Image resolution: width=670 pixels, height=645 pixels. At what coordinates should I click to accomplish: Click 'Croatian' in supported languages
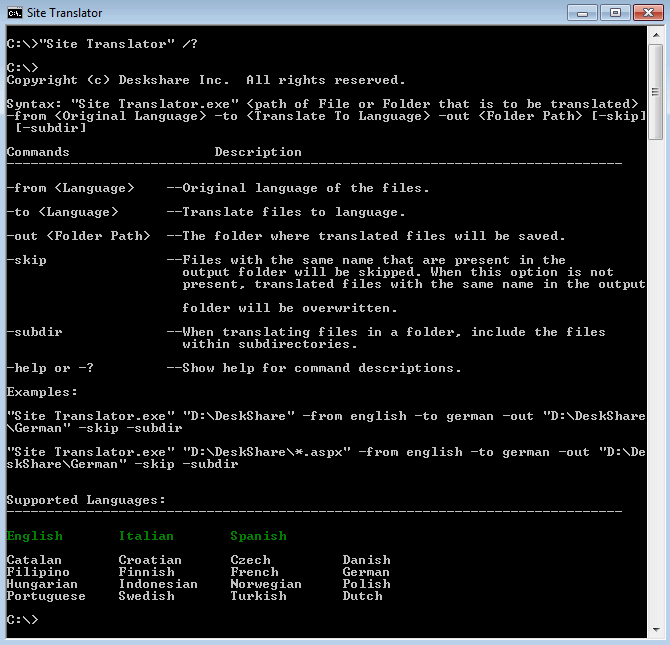[150, 560]
